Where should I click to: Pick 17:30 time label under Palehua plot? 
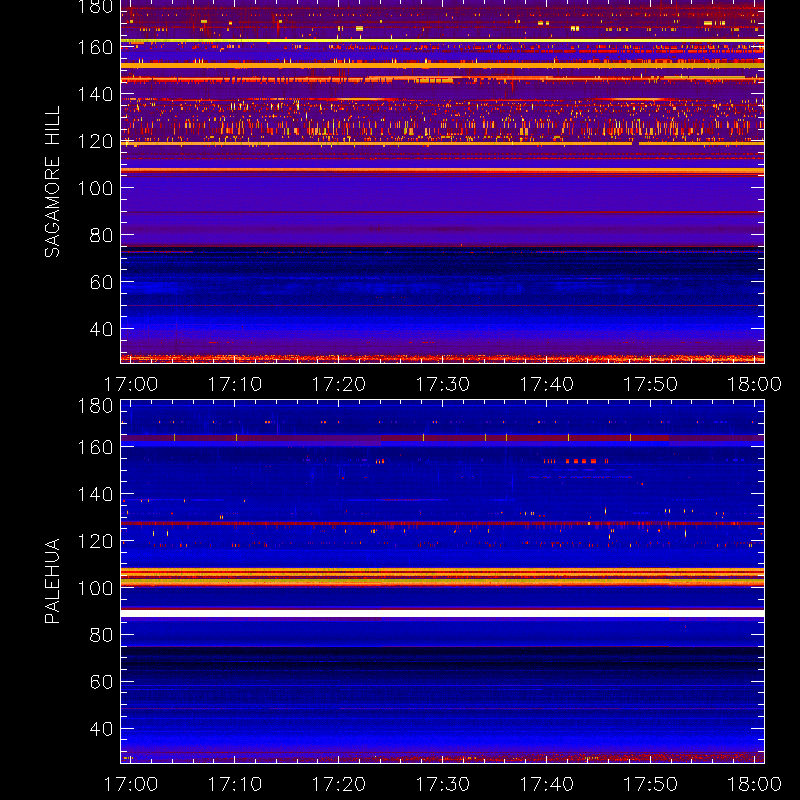[x=442, y=784]
